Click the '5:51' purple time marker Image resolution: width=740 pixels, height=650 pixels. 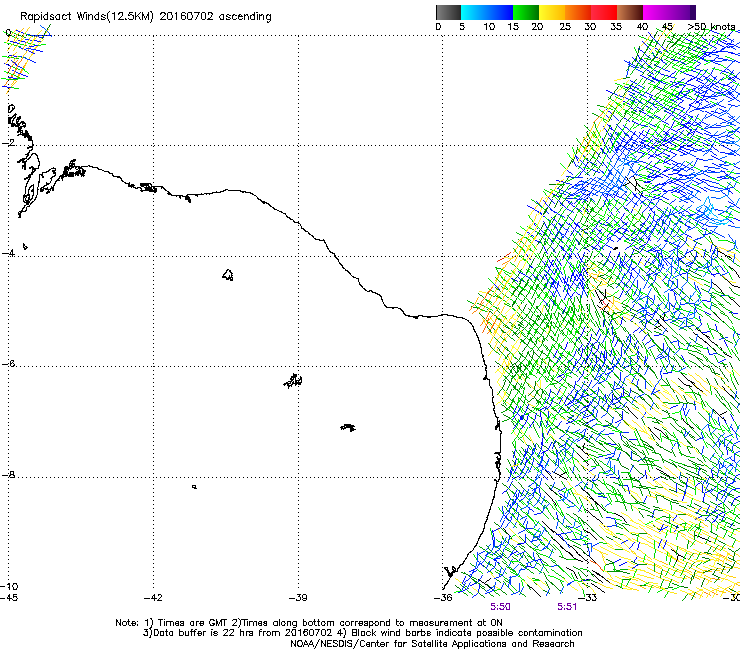click(567, 607)
